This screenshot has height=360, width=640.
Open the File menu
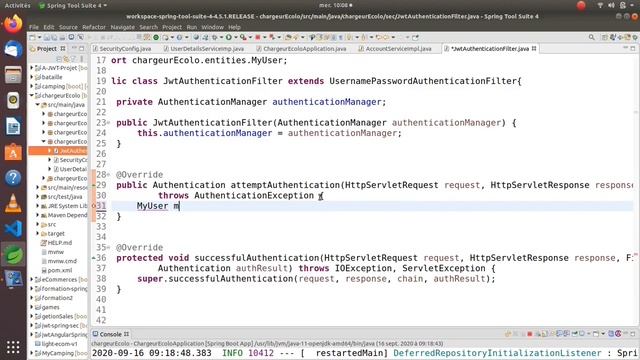coord(34,27)
